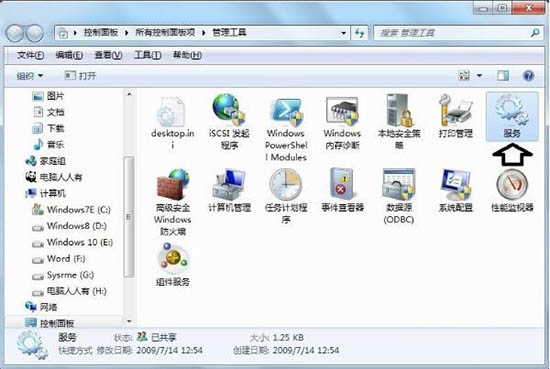Select the 打印管理 printer icon
Viewport: 550px width, 369px height.
(455, 116)
